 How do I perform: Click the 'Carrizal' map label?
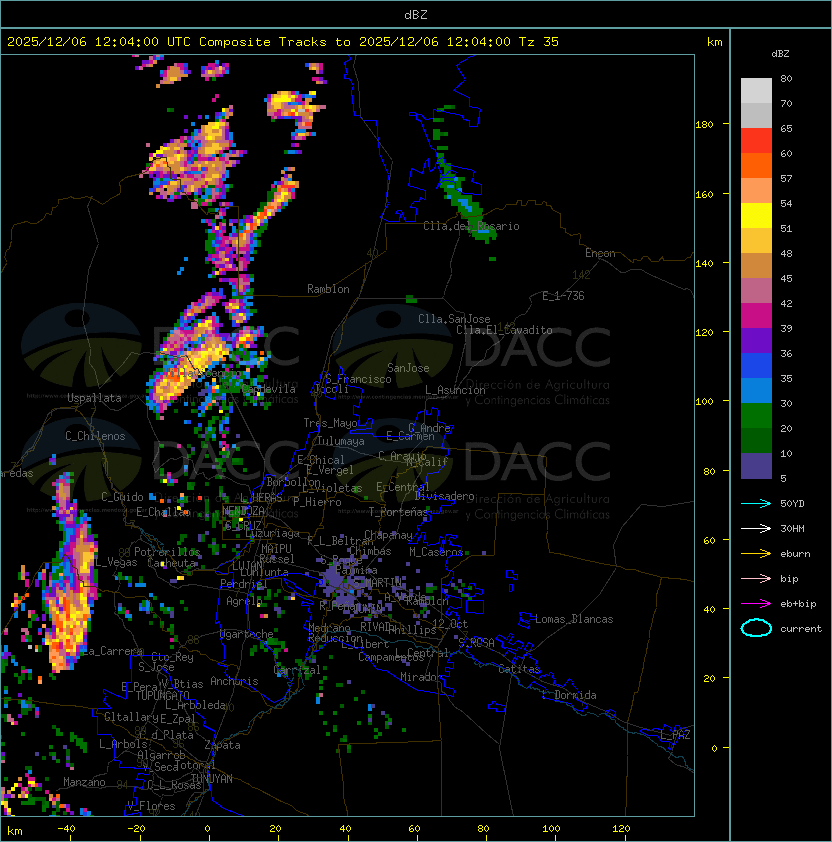[x=297, y=670]
